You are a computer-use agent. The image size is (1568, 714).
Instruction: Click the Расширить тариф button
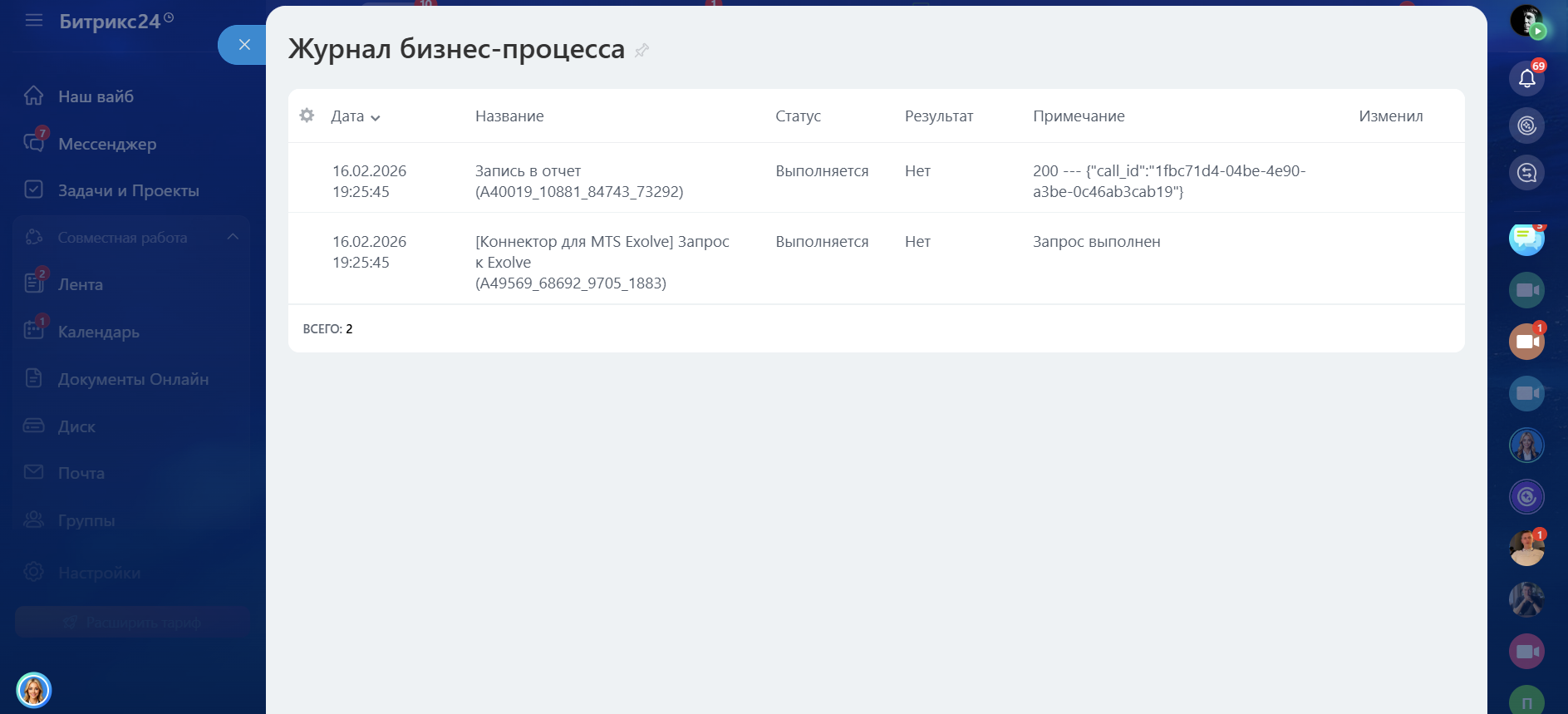pyautogui.click(x=132, y=622)
